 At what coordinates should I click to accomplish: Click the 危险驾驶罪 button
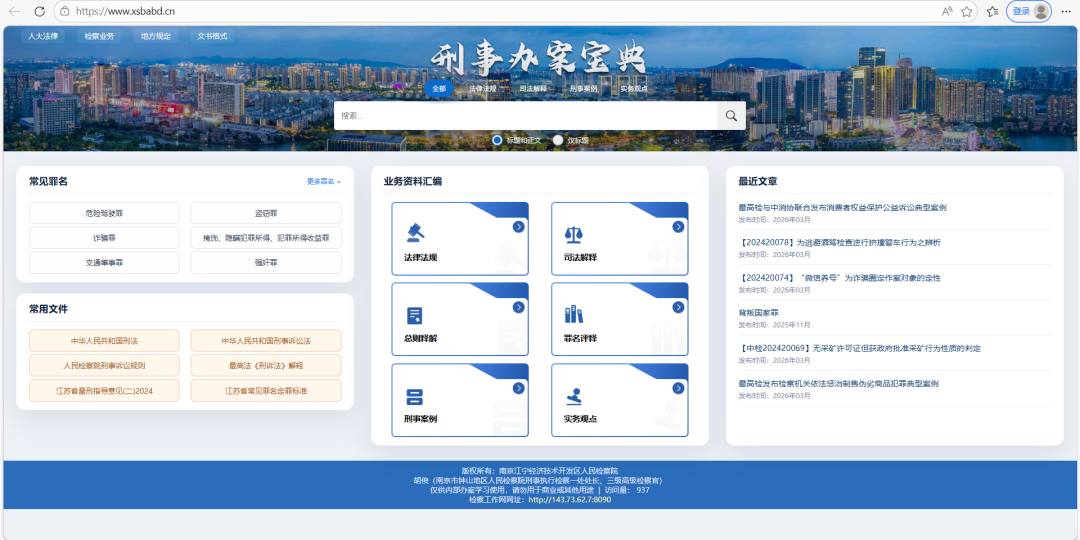click(104, 213)
